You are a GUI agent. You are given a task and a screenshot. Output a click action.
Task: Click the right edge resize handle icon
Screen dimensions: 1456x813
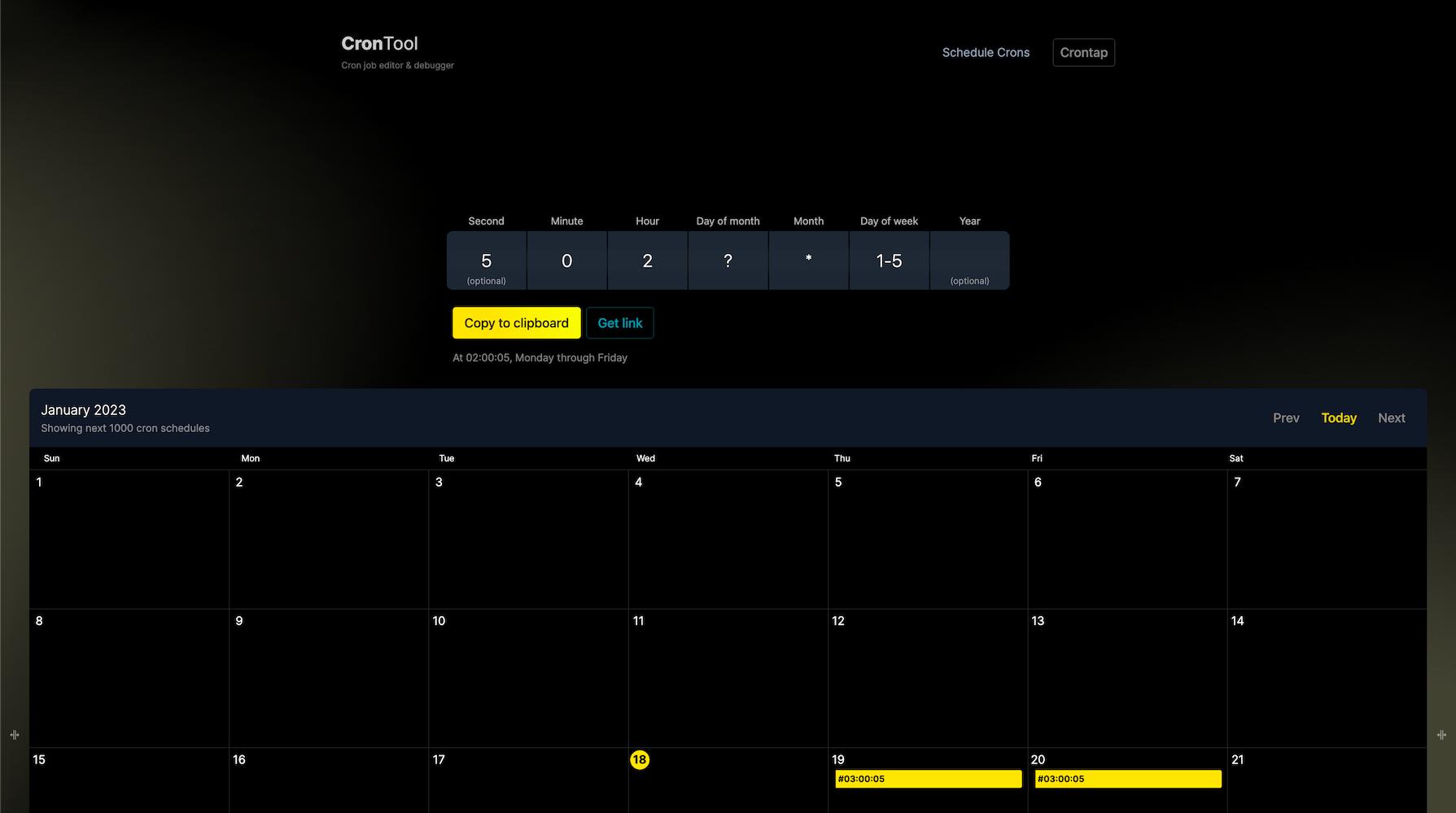point(1441,735)
